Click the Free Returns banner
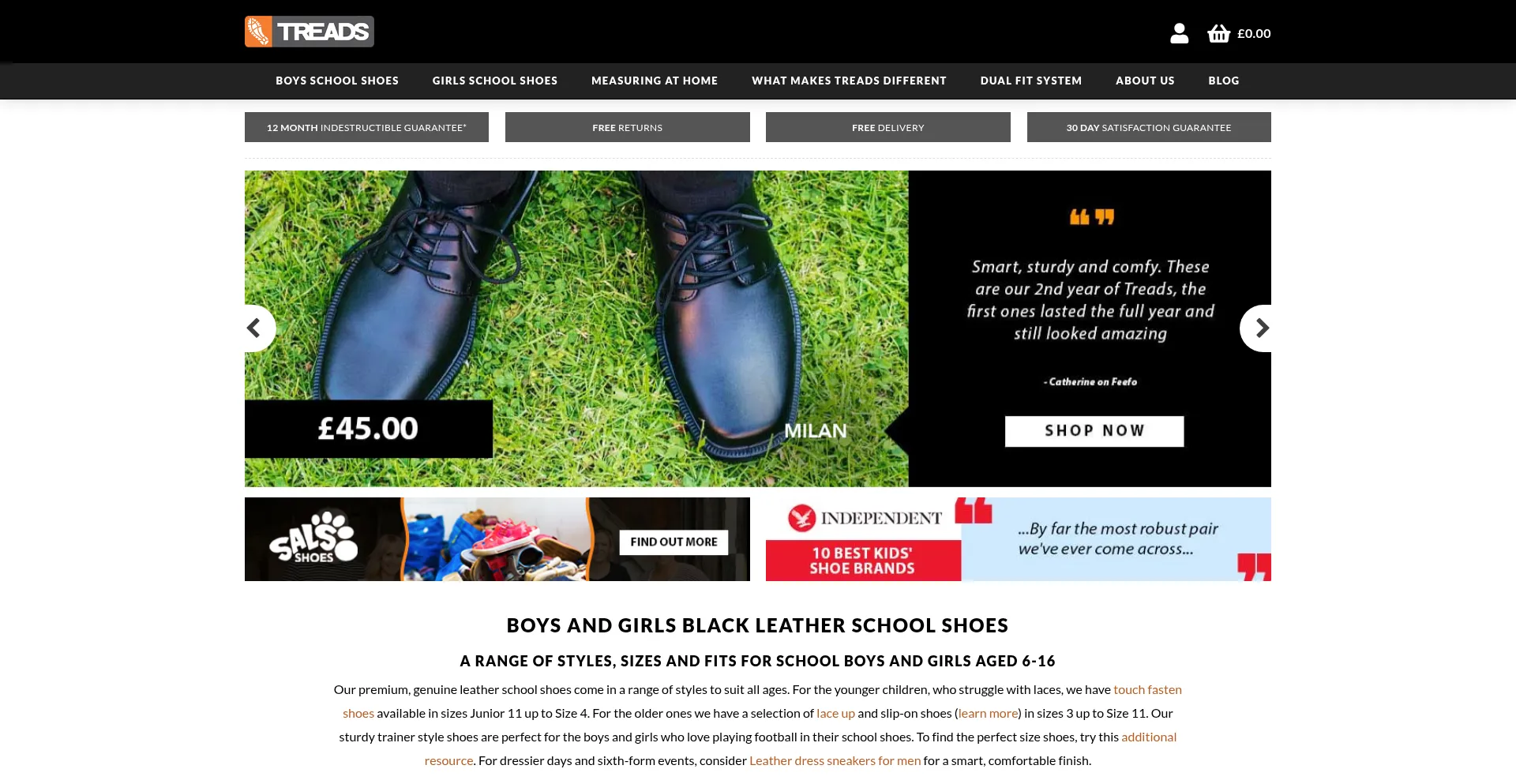 [x=628, y=127]
